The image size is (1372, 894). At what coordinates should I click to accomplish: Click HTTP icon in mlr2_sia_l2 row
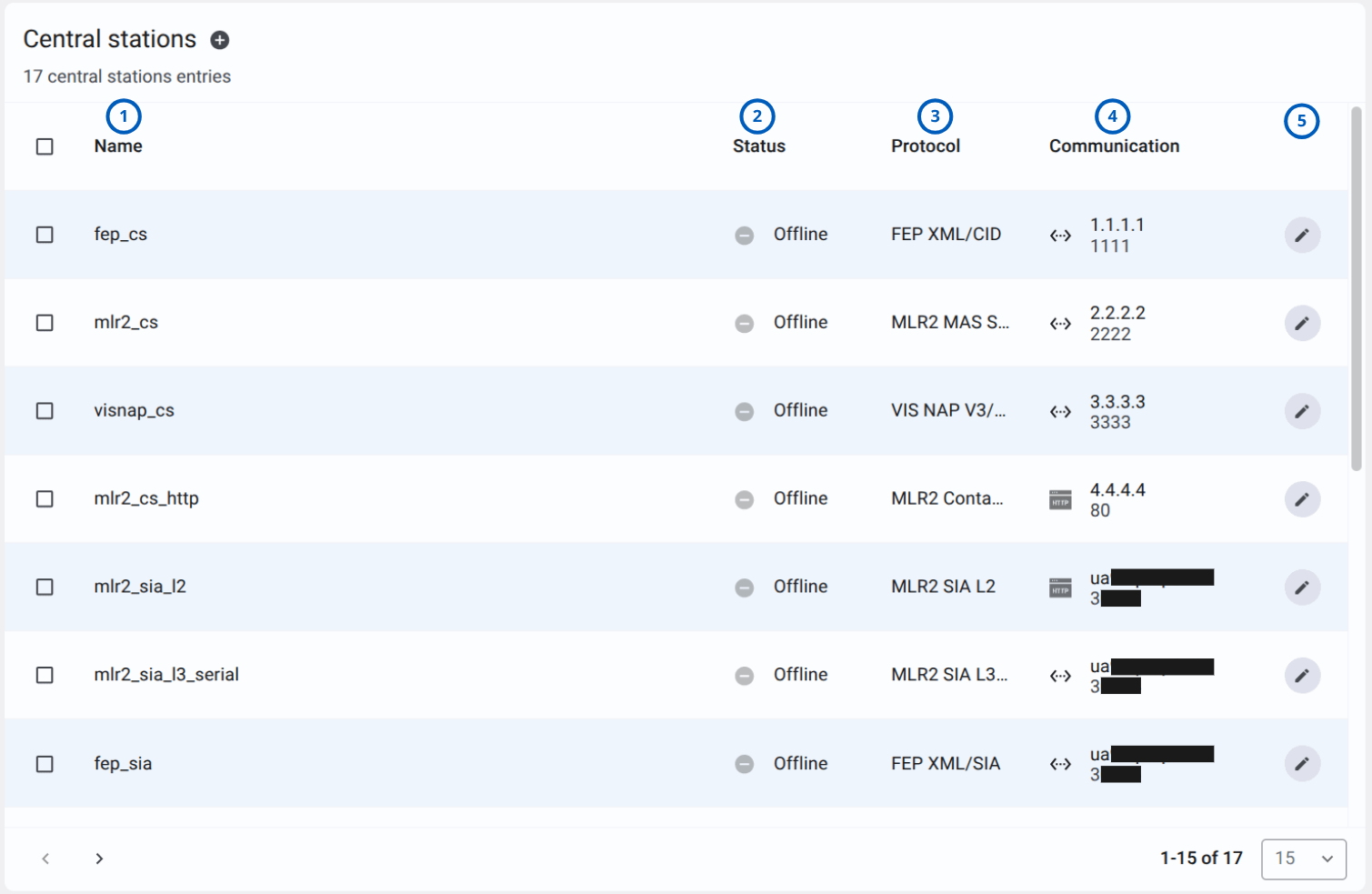click(x=1060, y=588)
